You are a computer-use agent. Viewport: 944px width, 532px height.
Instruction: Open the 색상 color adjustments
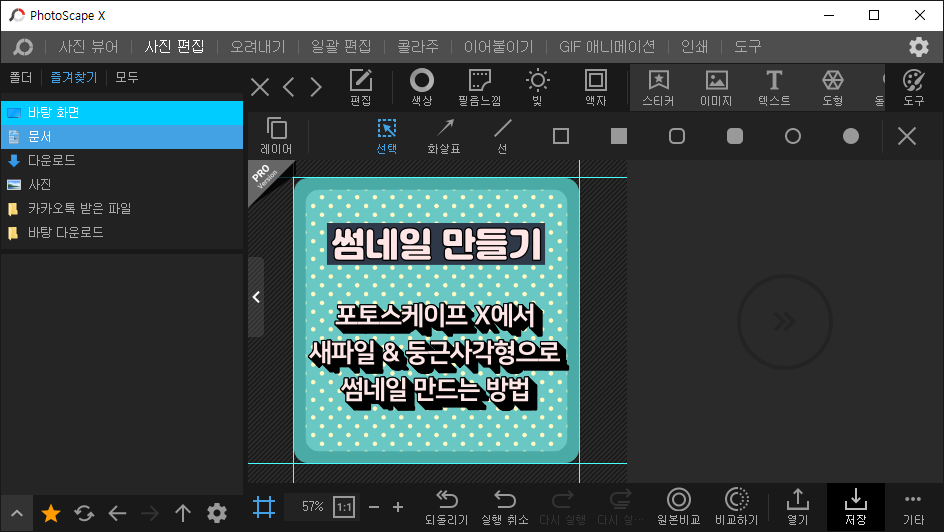point(421,87)
